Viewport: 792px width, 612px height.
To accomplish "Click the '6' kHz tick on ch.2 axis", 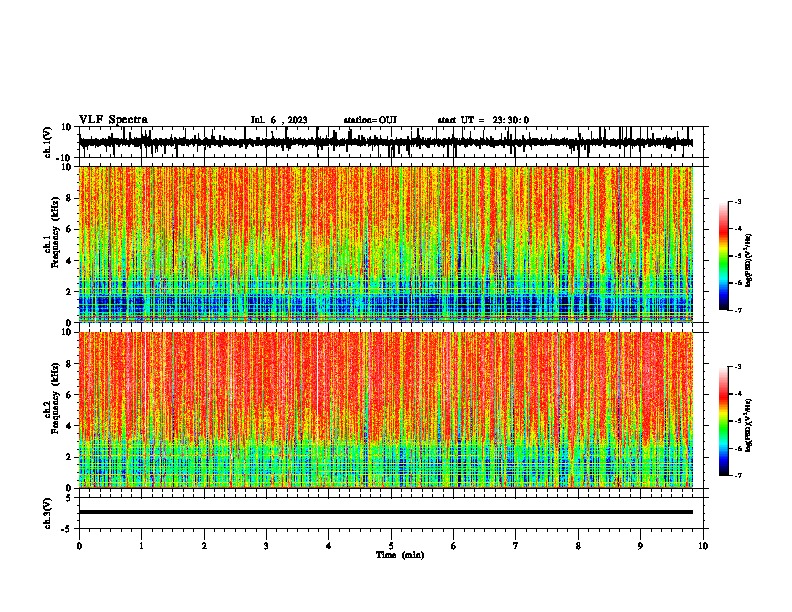I will 70,395.
